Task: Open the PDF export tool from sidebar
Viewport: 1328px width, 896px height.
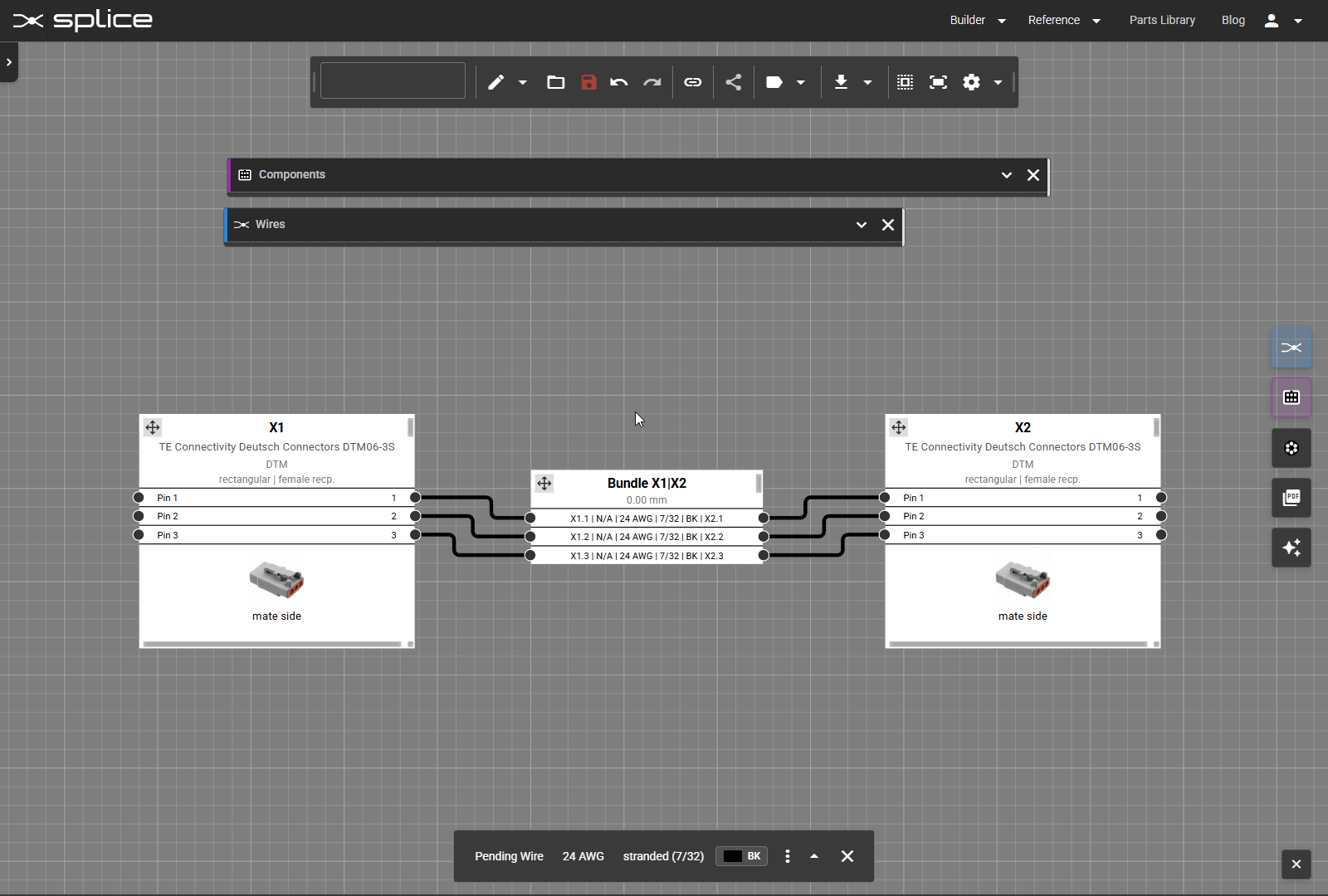Action: pyautogui.click(x=1291, y=498)
